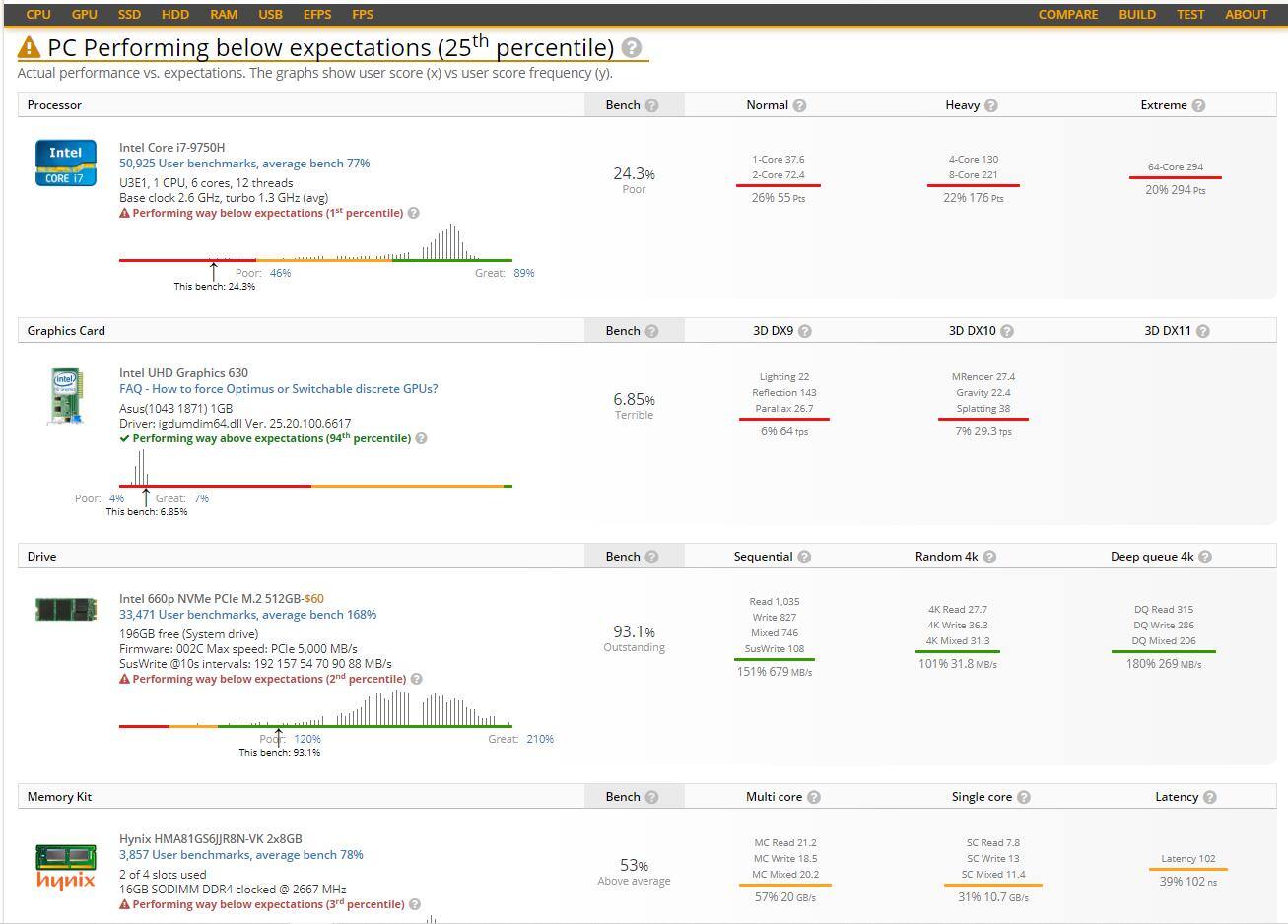Click help icon next to Processor Bench
The height and width of the screenshot is (924, 1288).
(651, 105)
